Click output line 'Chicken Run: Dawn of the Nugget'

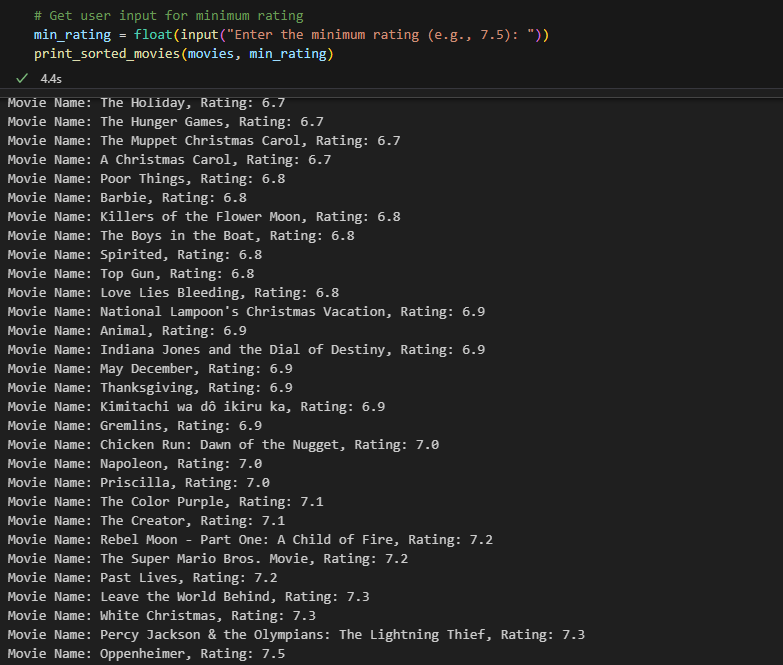point(223,444)
